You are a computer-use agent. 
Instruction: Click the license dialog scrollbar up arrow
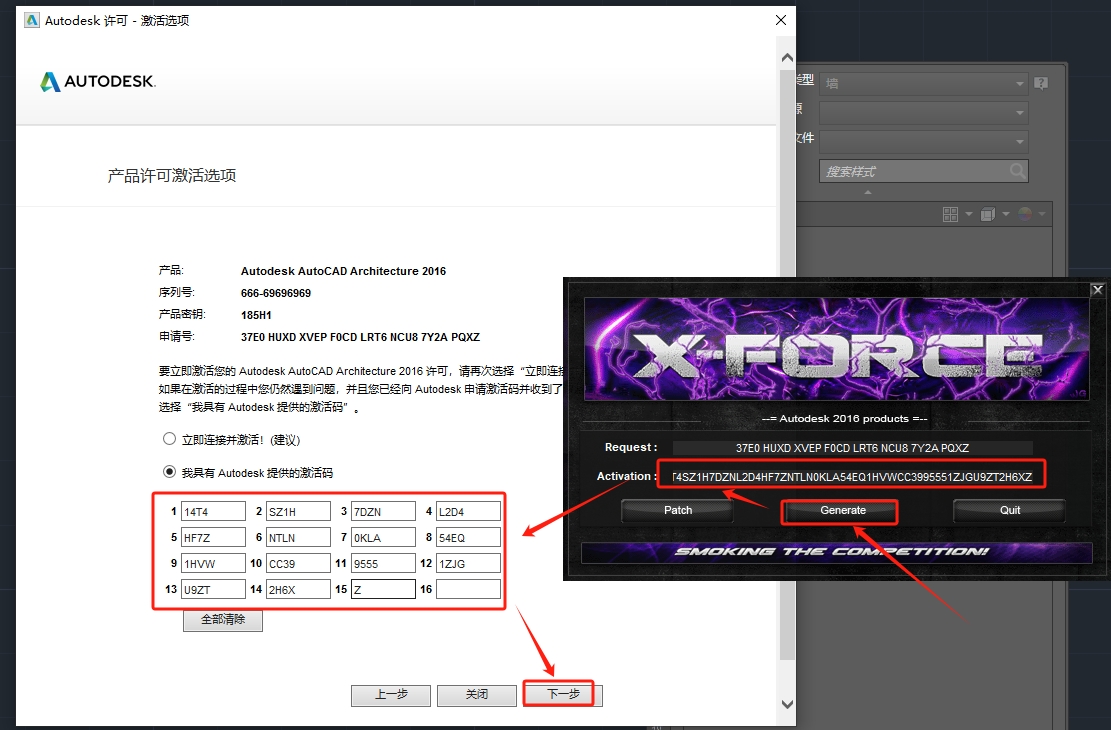(x=787, y=57)
